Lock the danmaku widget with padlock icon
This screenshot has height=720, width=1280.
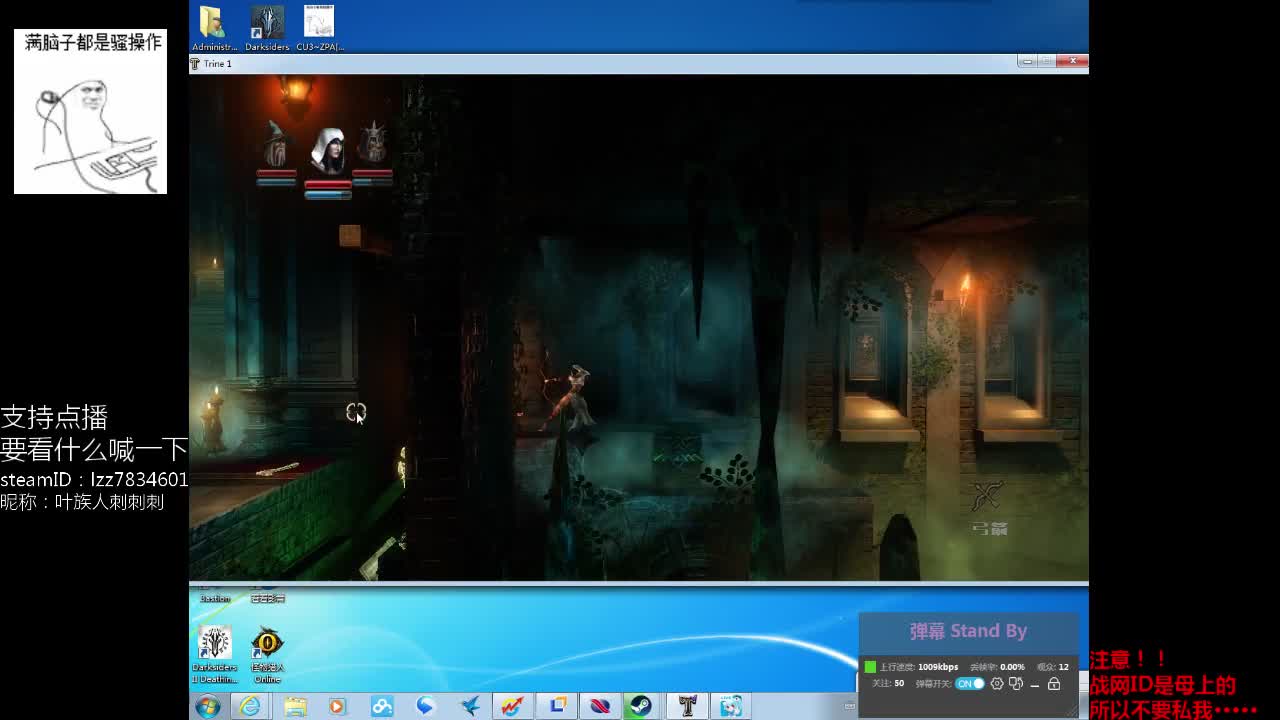coord(1054,684)
